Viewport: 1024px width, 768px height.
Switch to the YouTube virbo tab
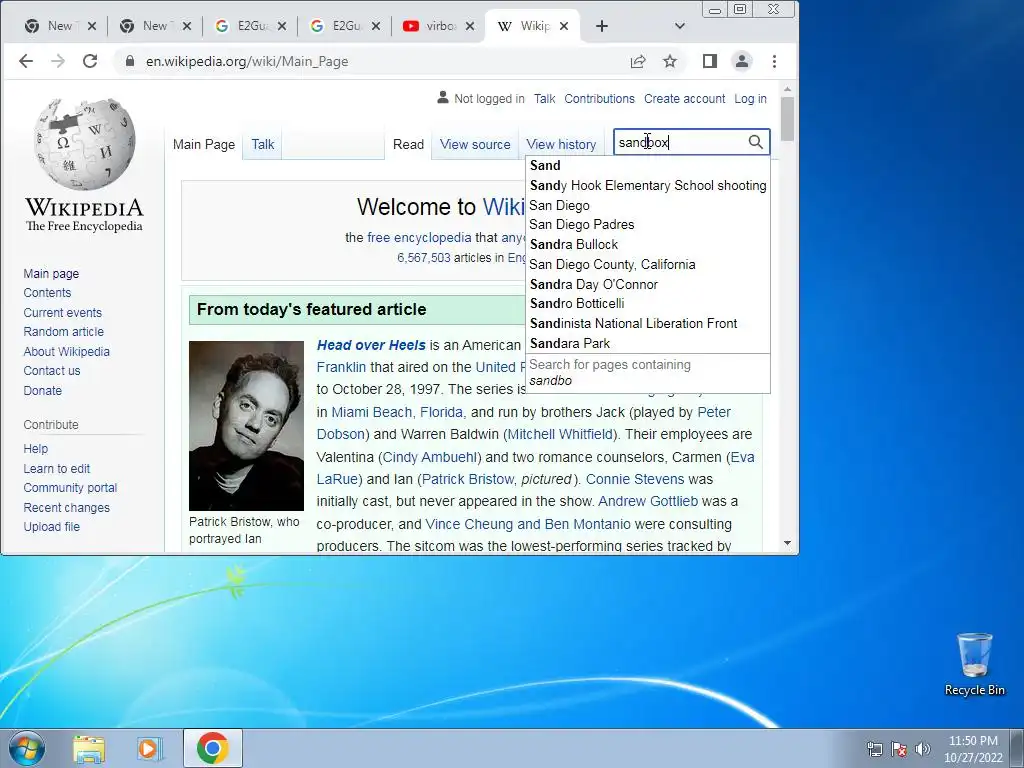click(x=441, y=26)
